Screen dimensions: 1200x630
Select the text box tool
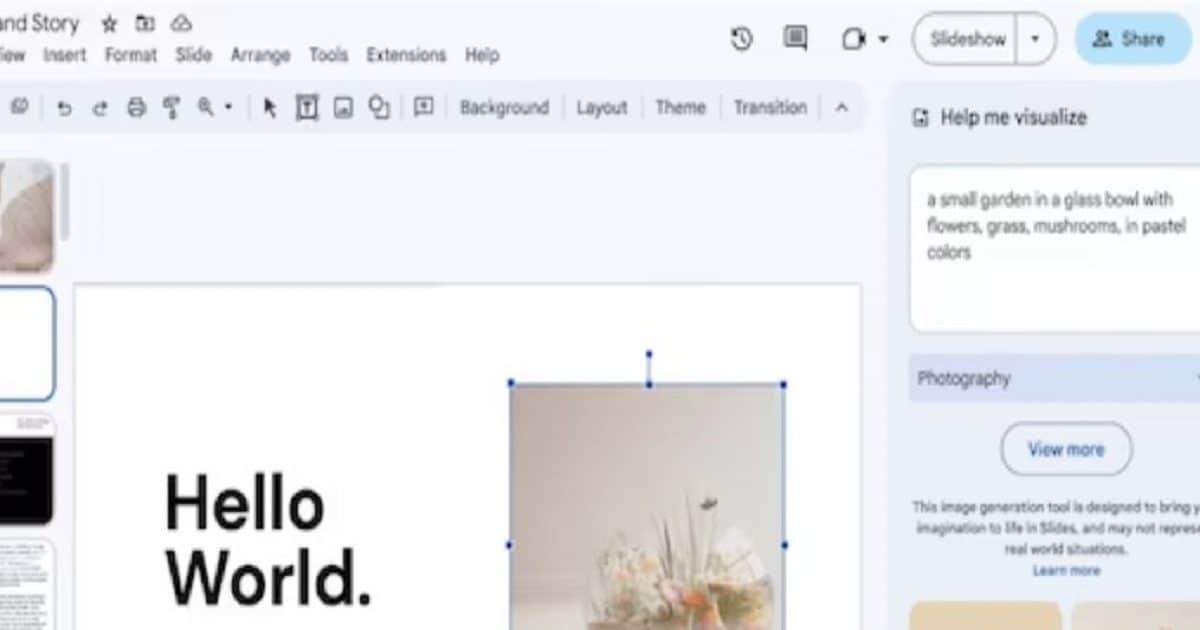click(x=307, y=108)
